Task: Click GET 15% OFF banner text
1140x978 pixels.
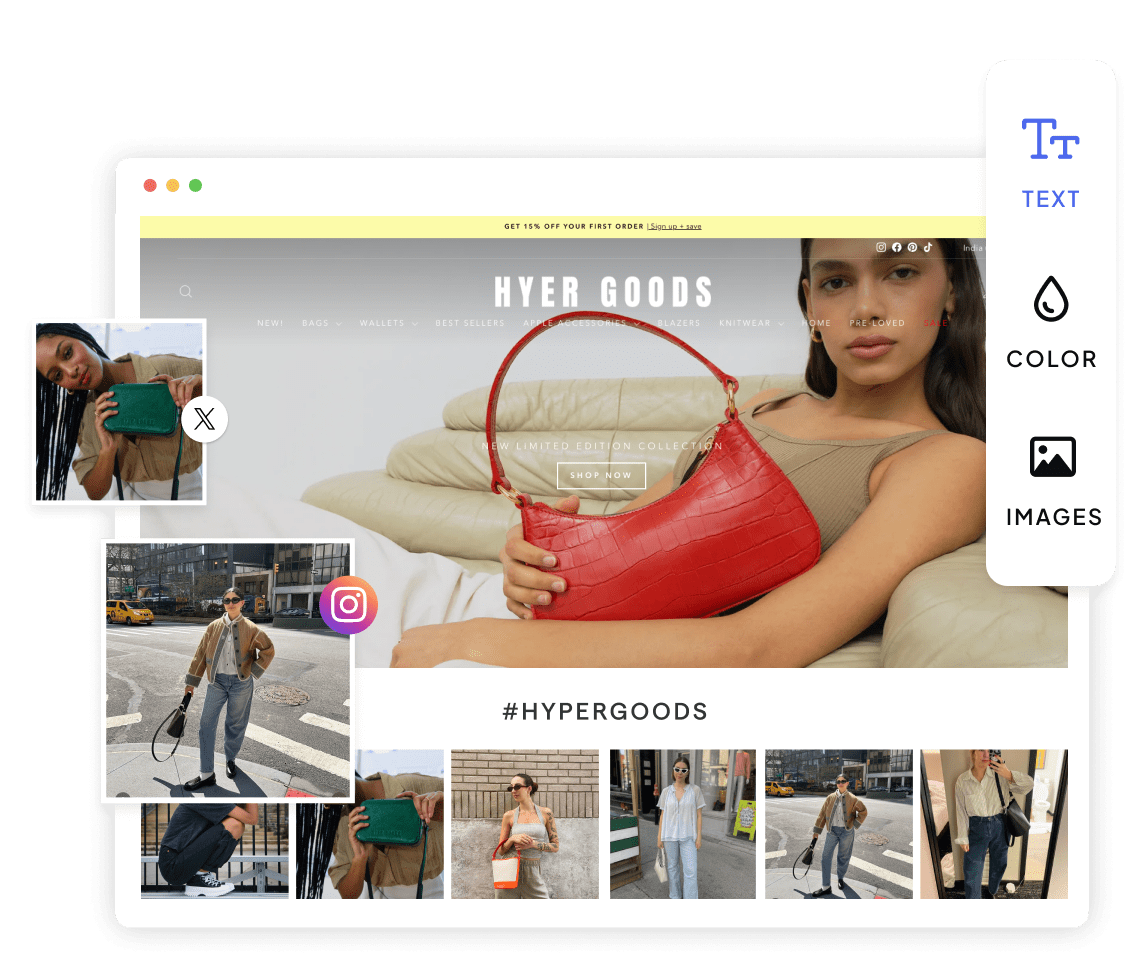Action: coord(574,226)
